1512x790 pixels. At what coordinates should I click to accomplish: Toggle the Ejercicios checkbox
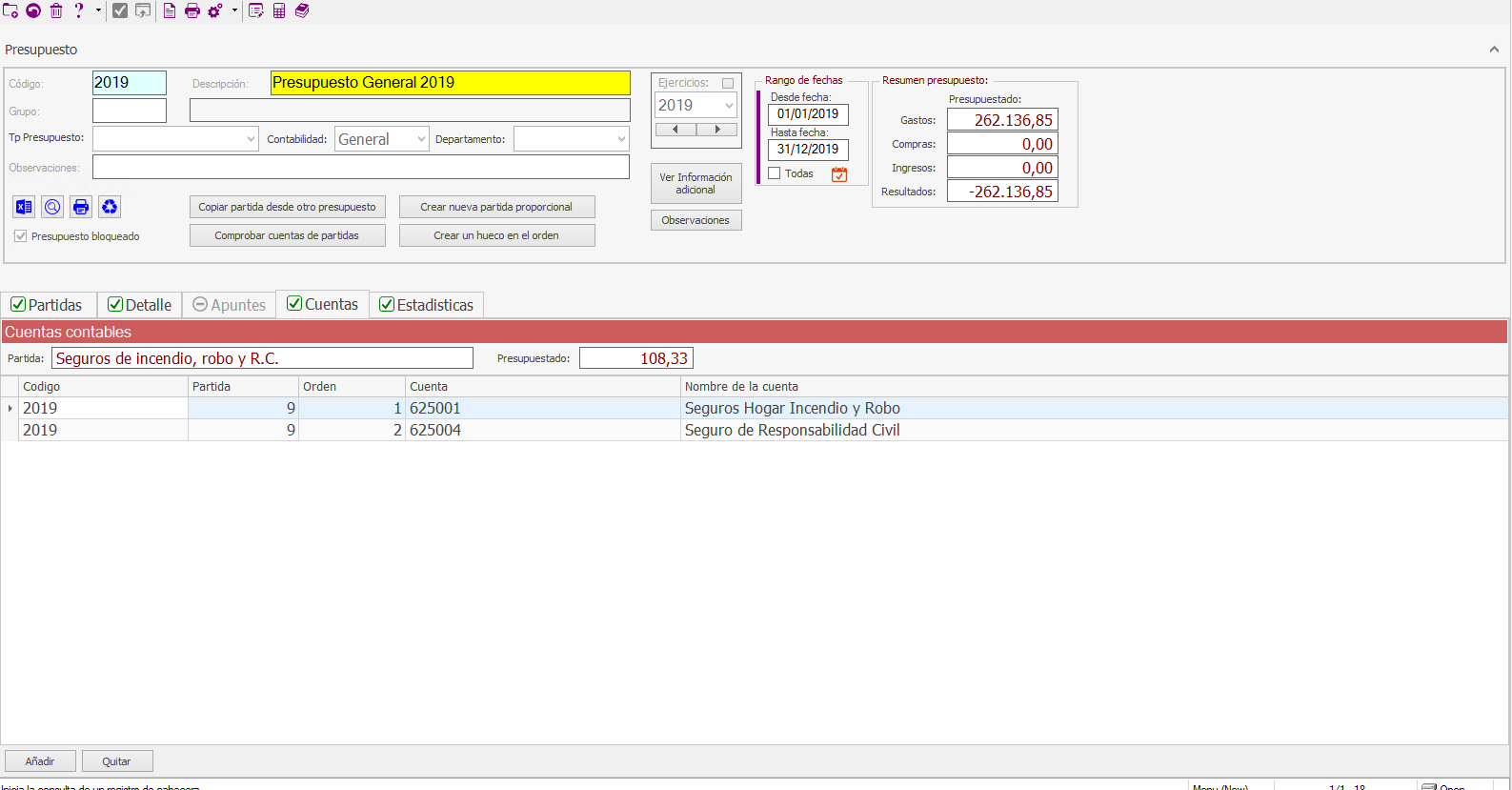(728, 84)
